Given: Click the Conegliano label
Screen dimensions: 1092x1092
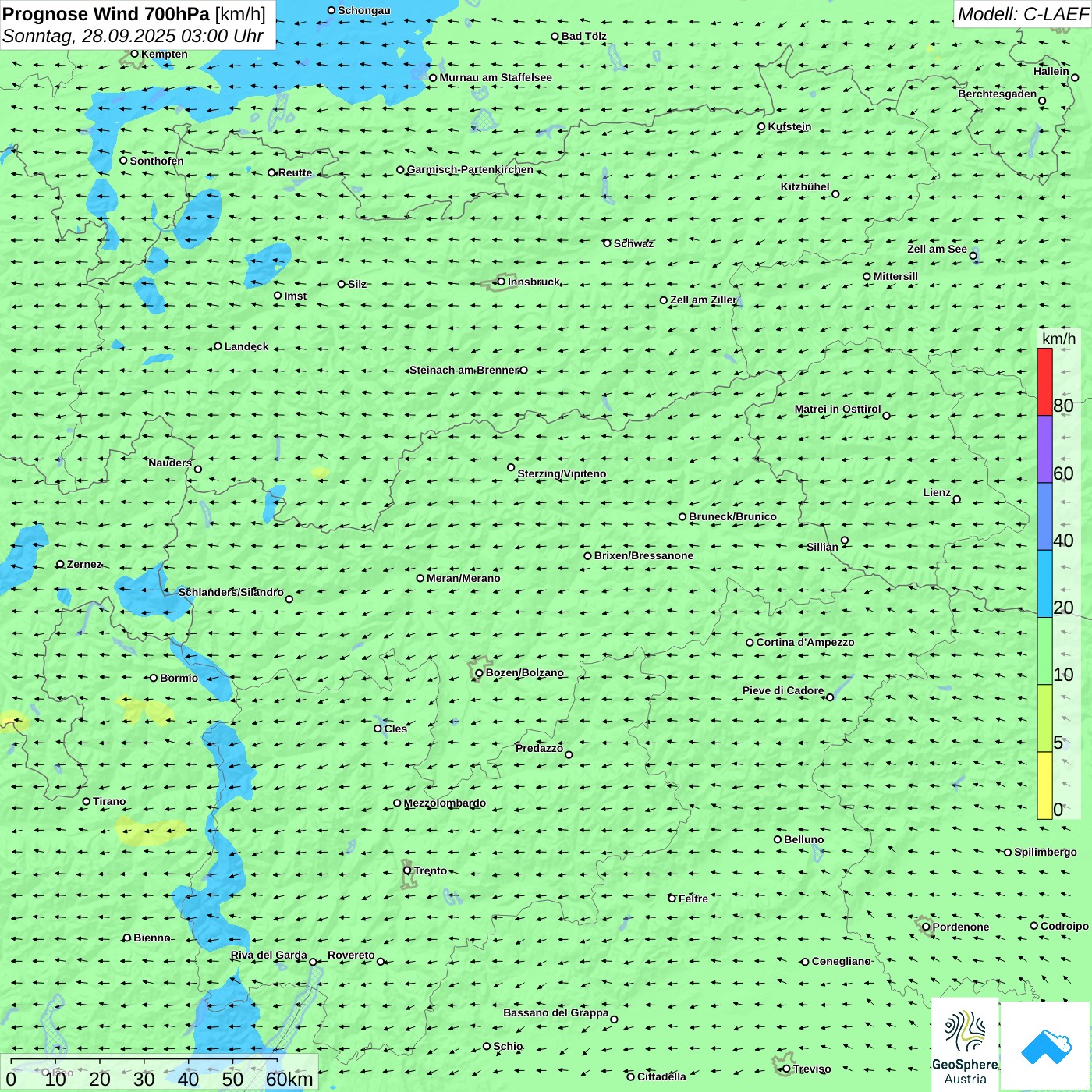Looking at the screenshot, I should point(841,961).
